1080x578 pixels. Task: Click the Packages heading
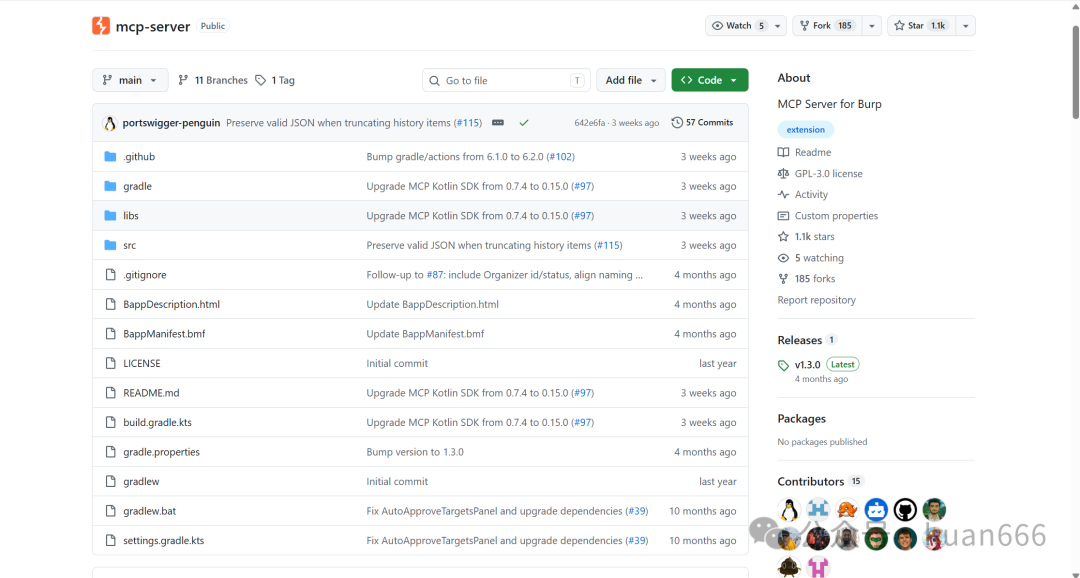coord(801,419)
